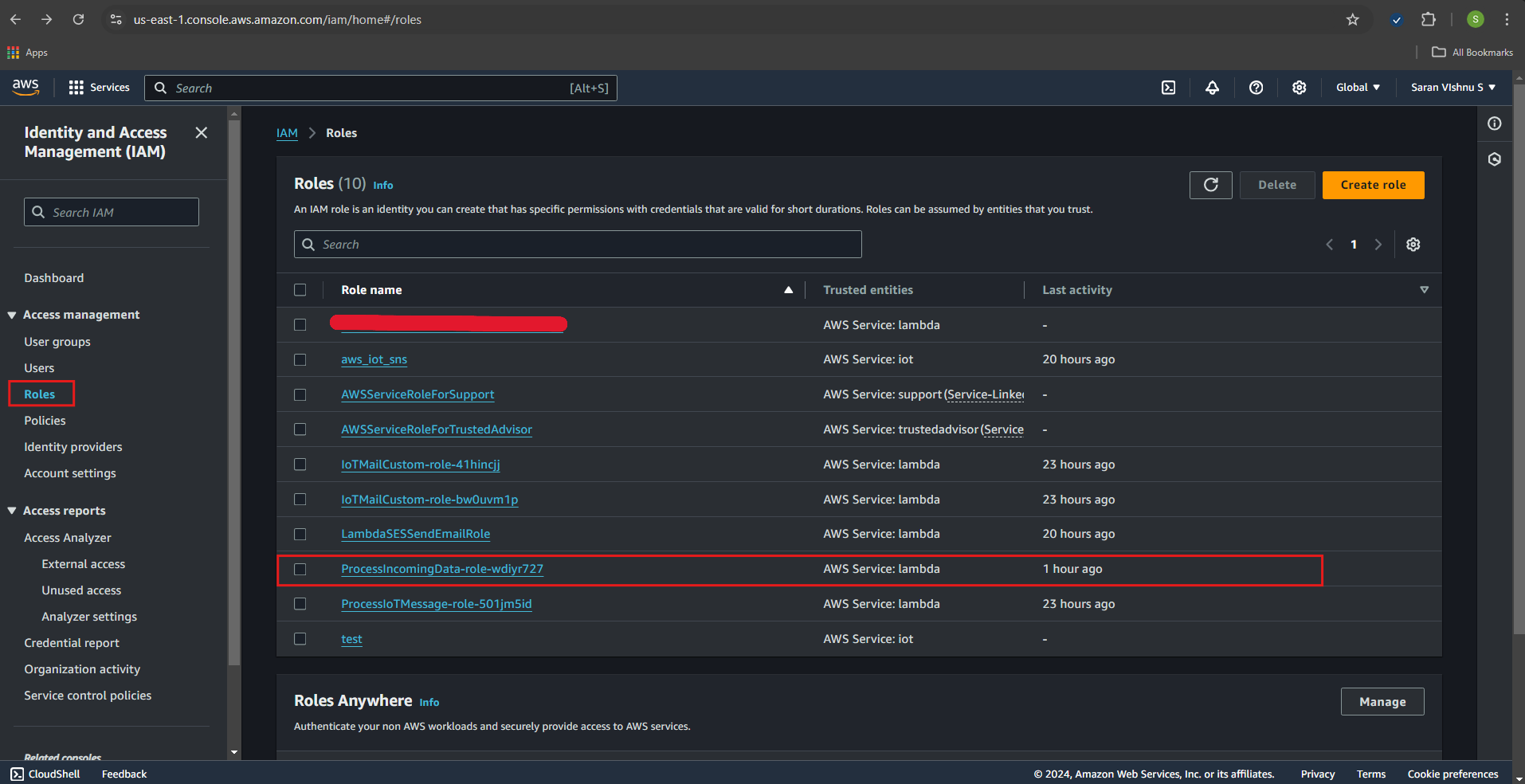Check the aws_iot_sns role checkbox
This screenshot has height=784, width=1525.
300,360
